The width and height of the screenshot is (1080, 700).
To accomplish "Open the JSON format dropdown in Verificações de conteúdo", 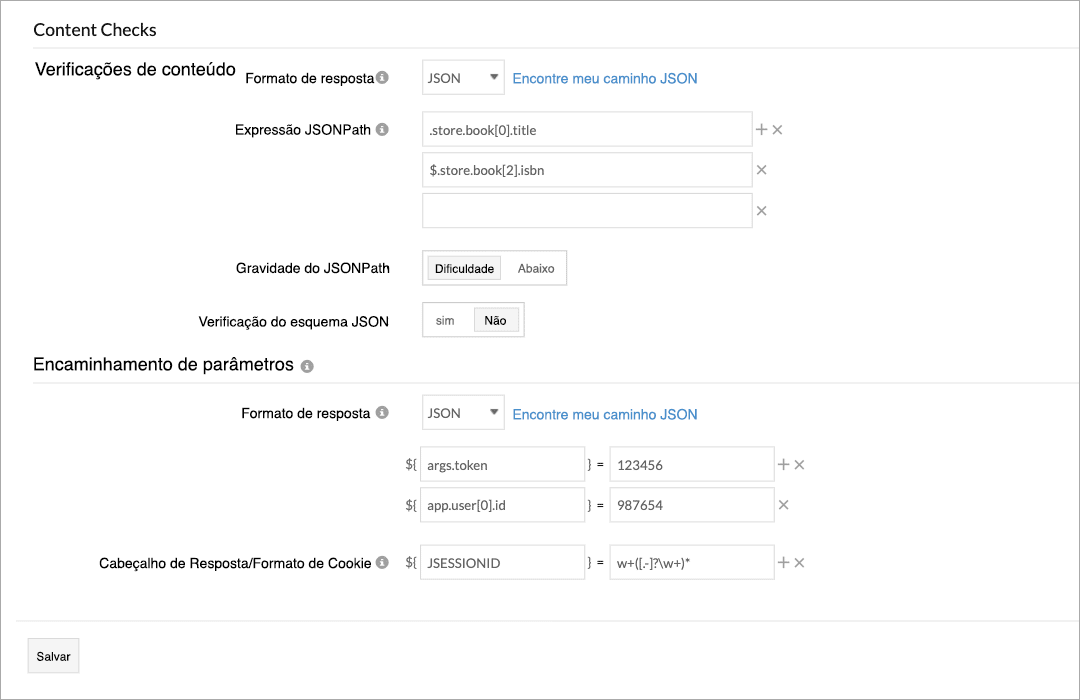I will point(462,76).
